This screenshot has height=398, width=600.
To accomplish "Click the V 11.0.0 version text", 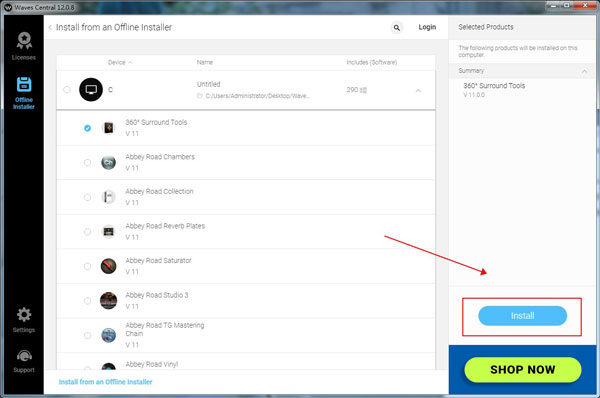I will [474, 95].
